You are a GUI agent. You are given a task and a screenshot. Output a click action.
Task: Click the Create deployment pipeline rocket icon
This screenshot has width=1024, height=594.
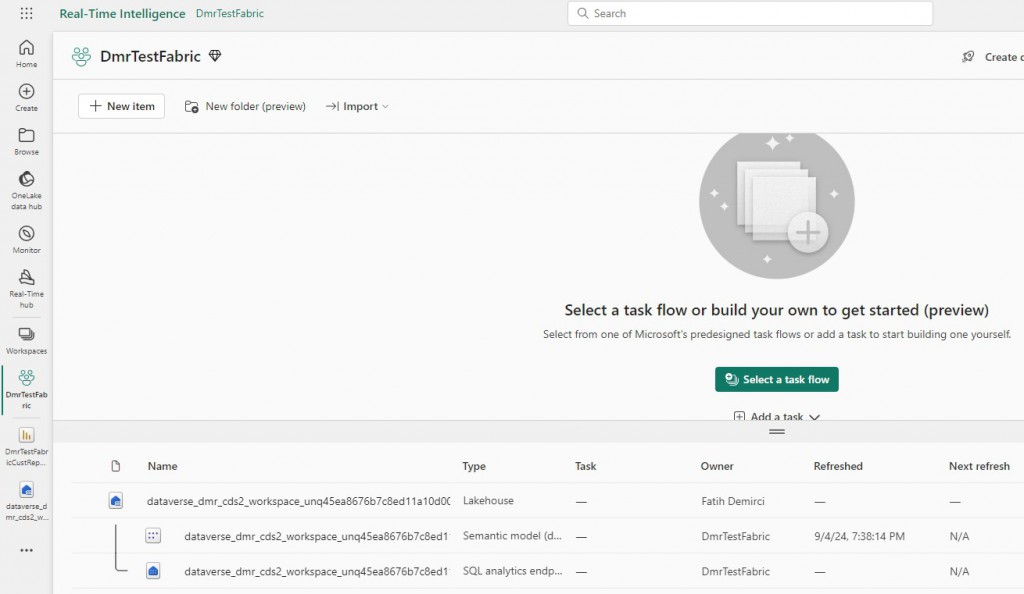point(968,57)
